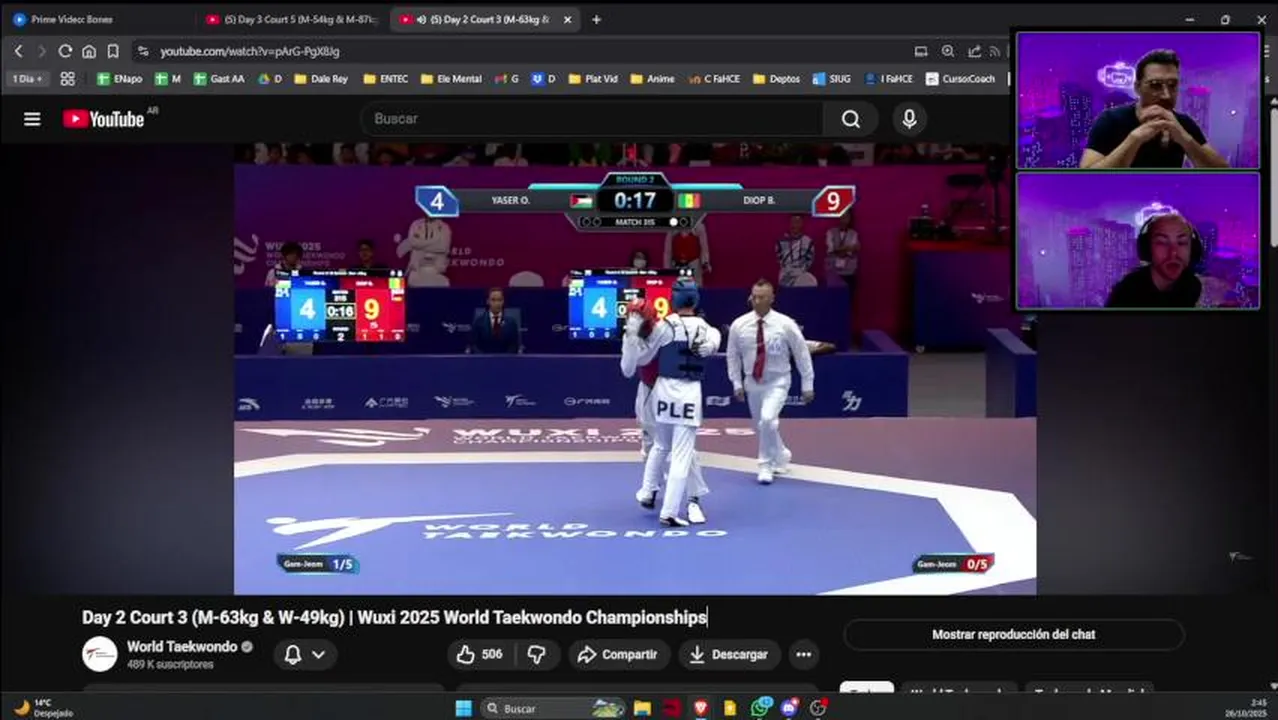1278x720 pixels.
Task: Open the World Taekwondo channel name link
Action: click(182, 647)
